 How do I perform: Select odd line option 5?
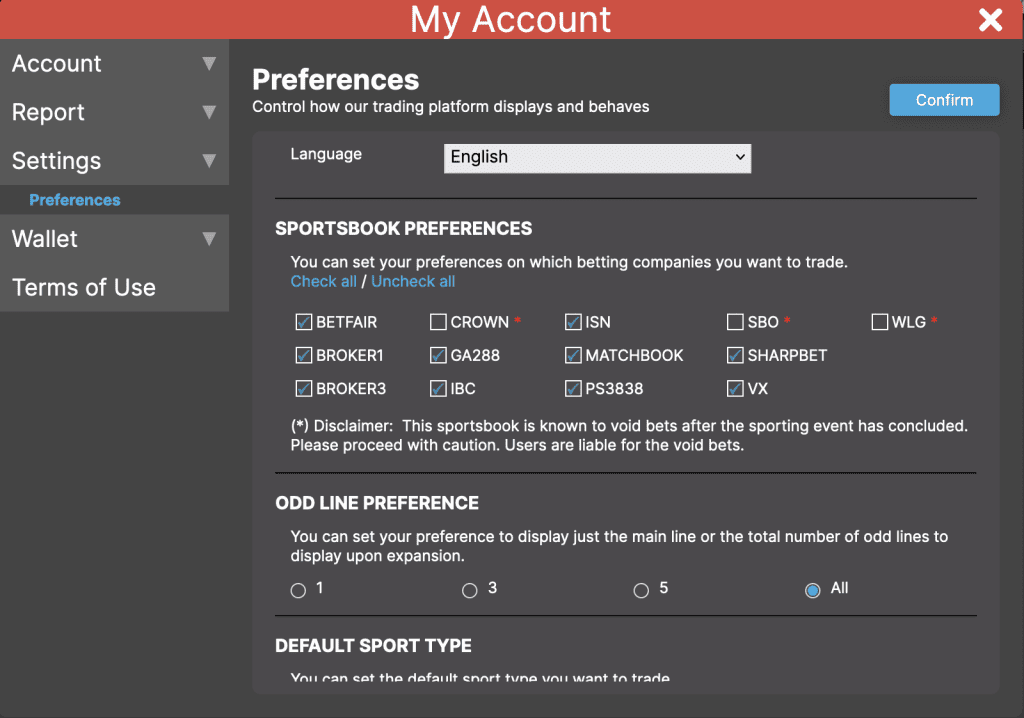pos(641,590)
